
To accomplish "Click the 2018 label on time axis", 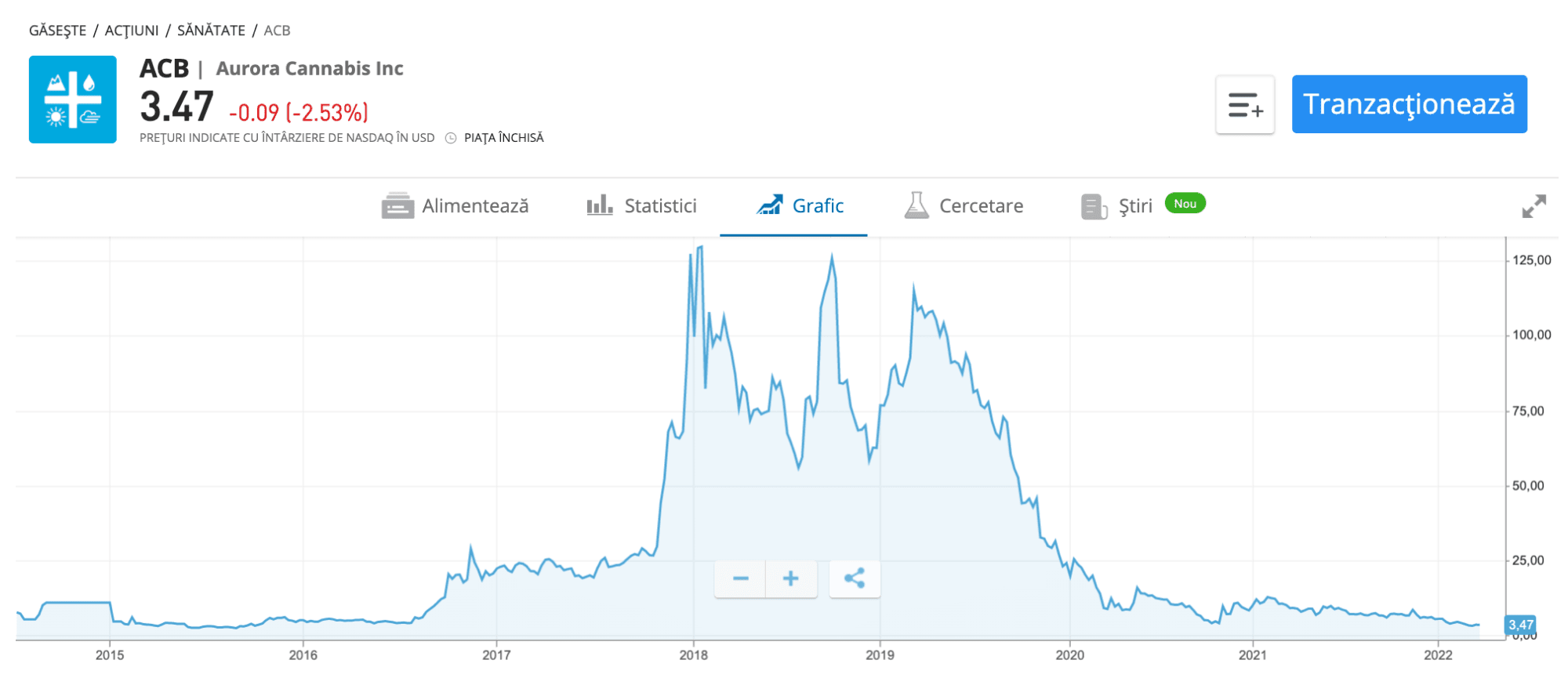I will (693, 655).
